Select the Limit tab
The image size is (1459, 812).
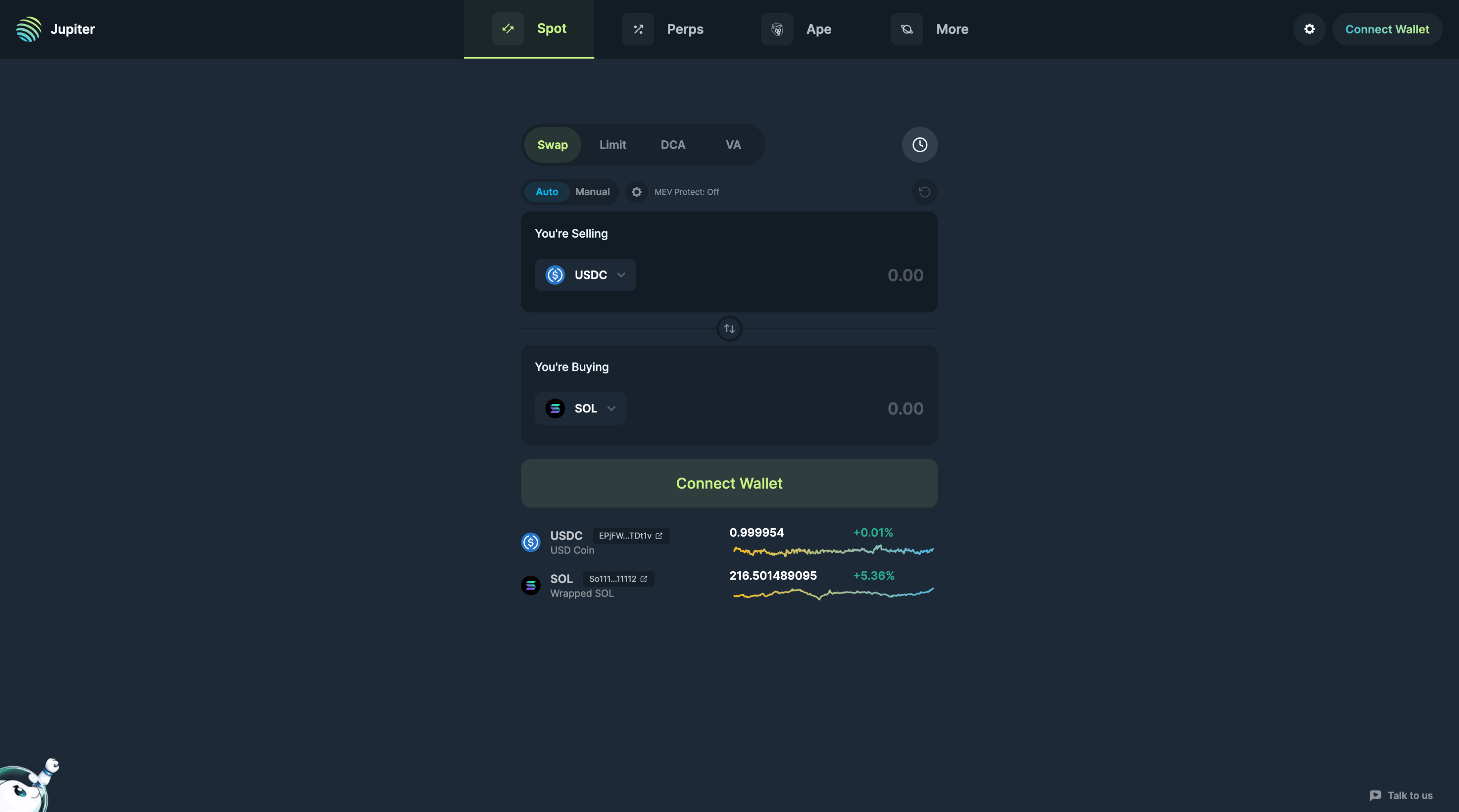click(x=613, y=144)
